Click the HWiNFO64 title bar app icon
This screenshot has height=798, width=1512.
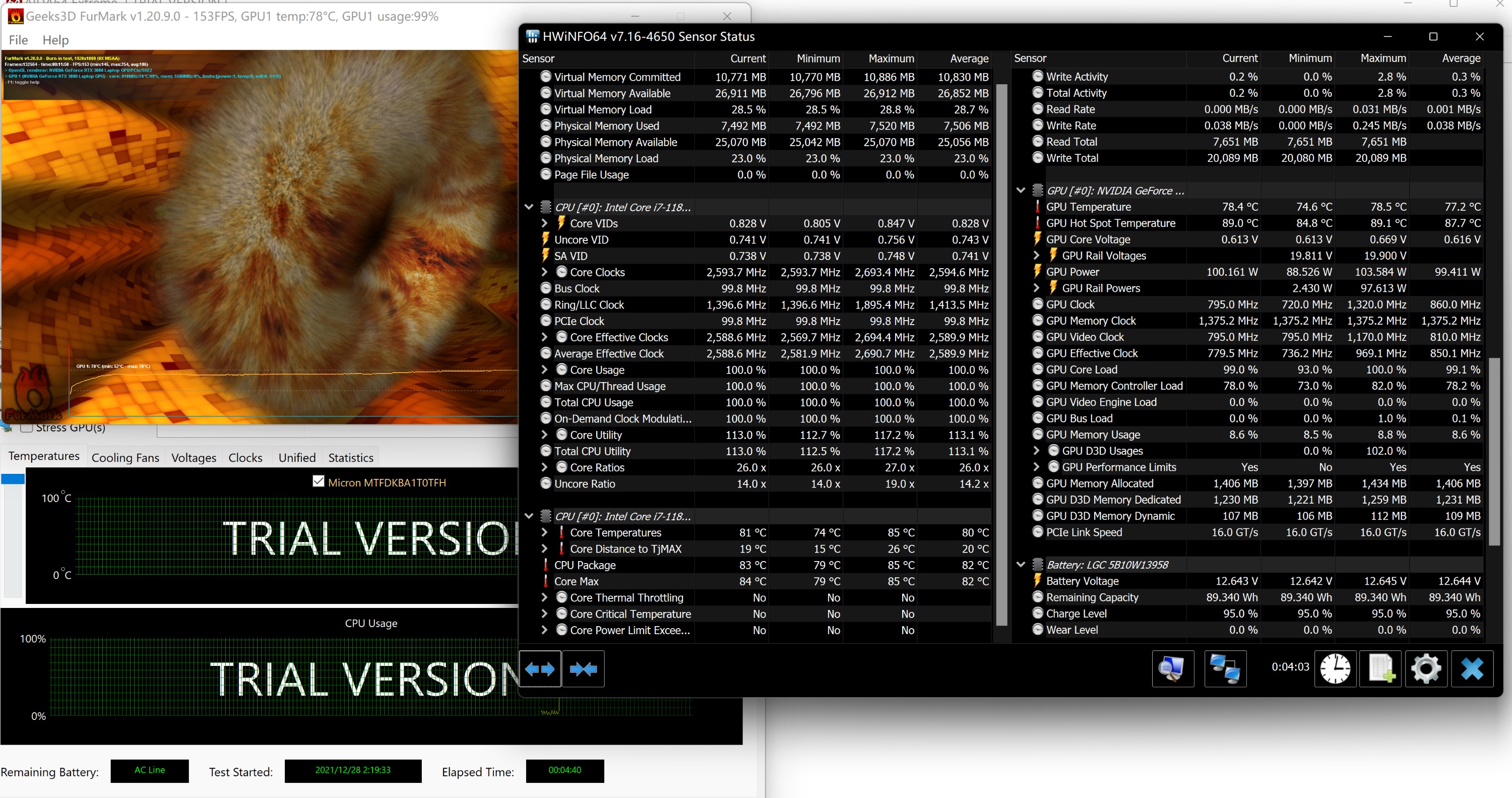point(532,36)
